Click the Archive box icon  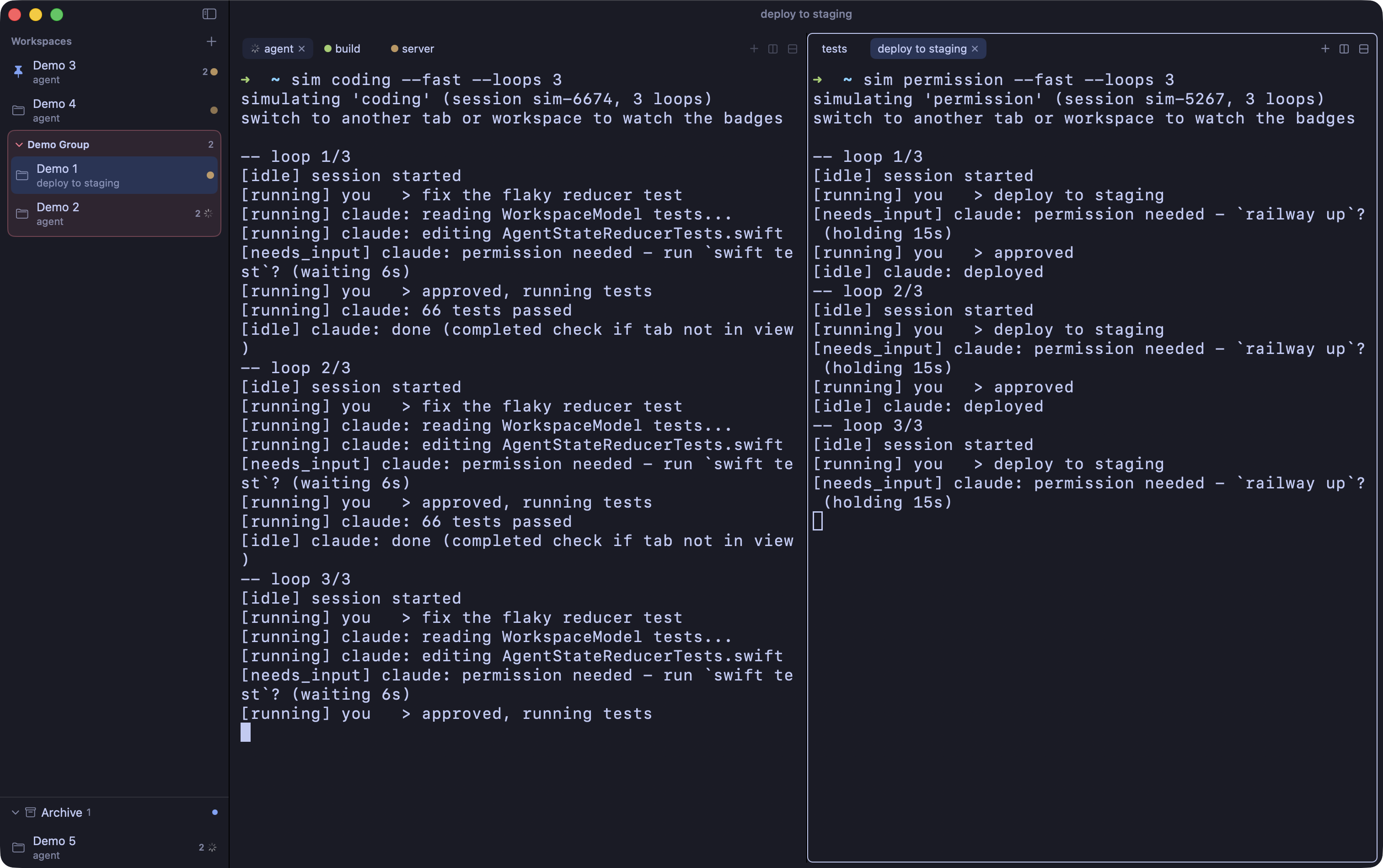point(31,812)
